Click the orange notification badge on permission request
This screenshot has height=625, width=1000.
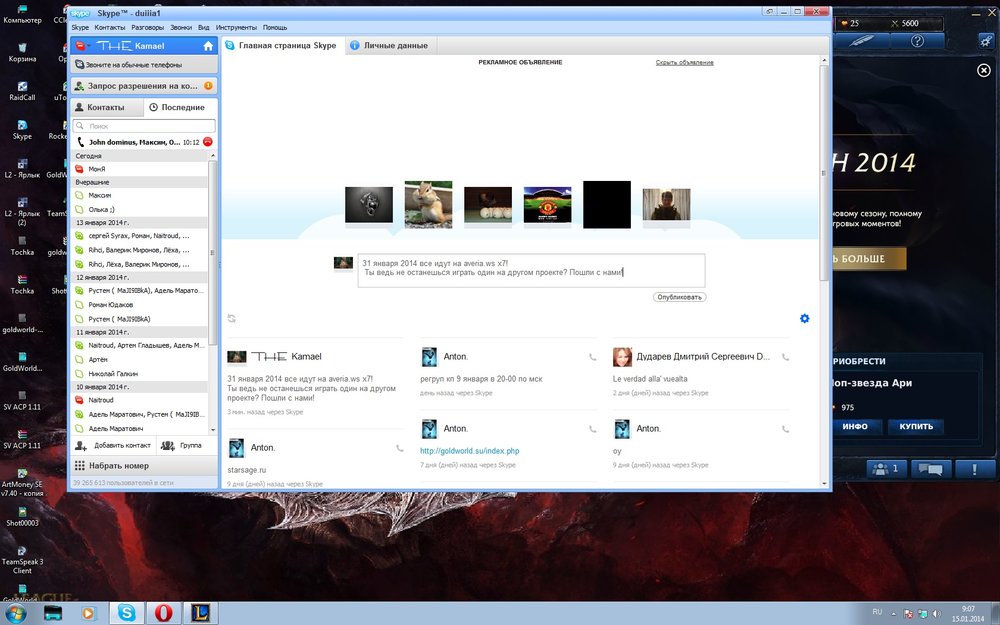click(x=208, y=86)
